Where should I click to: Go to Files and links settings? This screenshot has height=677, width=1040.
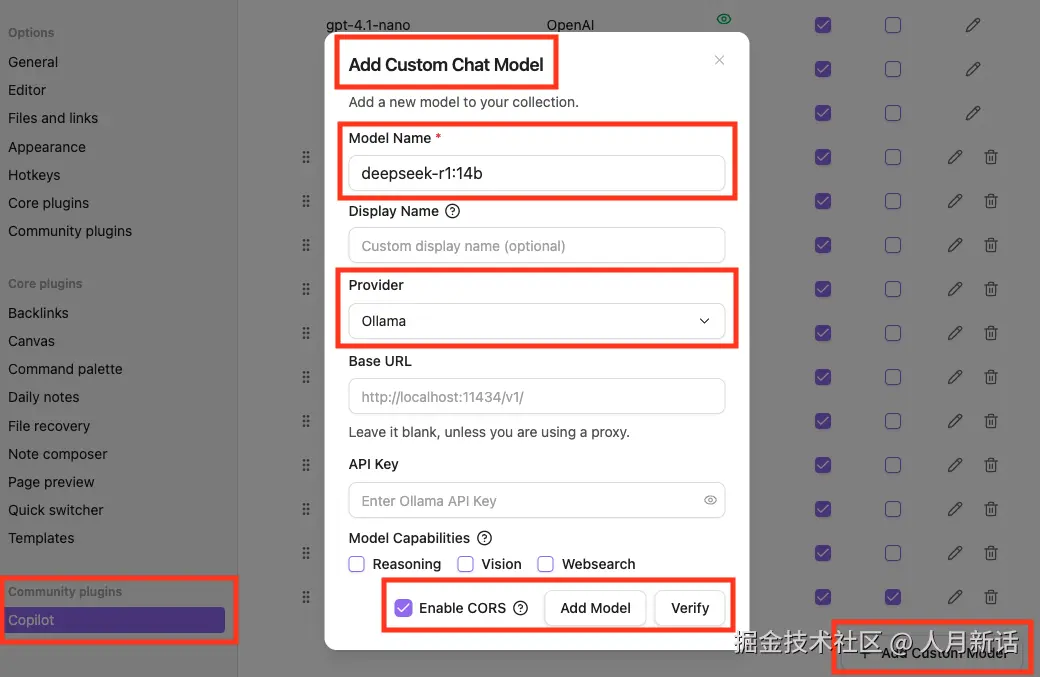[53, 118]
